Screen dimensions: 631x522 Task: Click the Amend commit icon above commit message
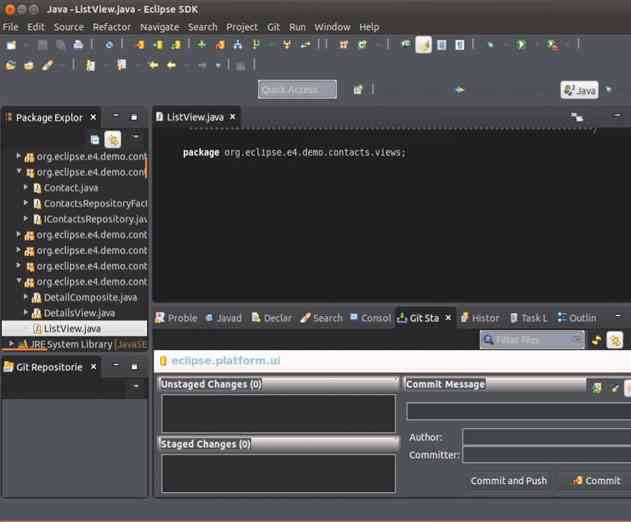(x=597, y=387)
